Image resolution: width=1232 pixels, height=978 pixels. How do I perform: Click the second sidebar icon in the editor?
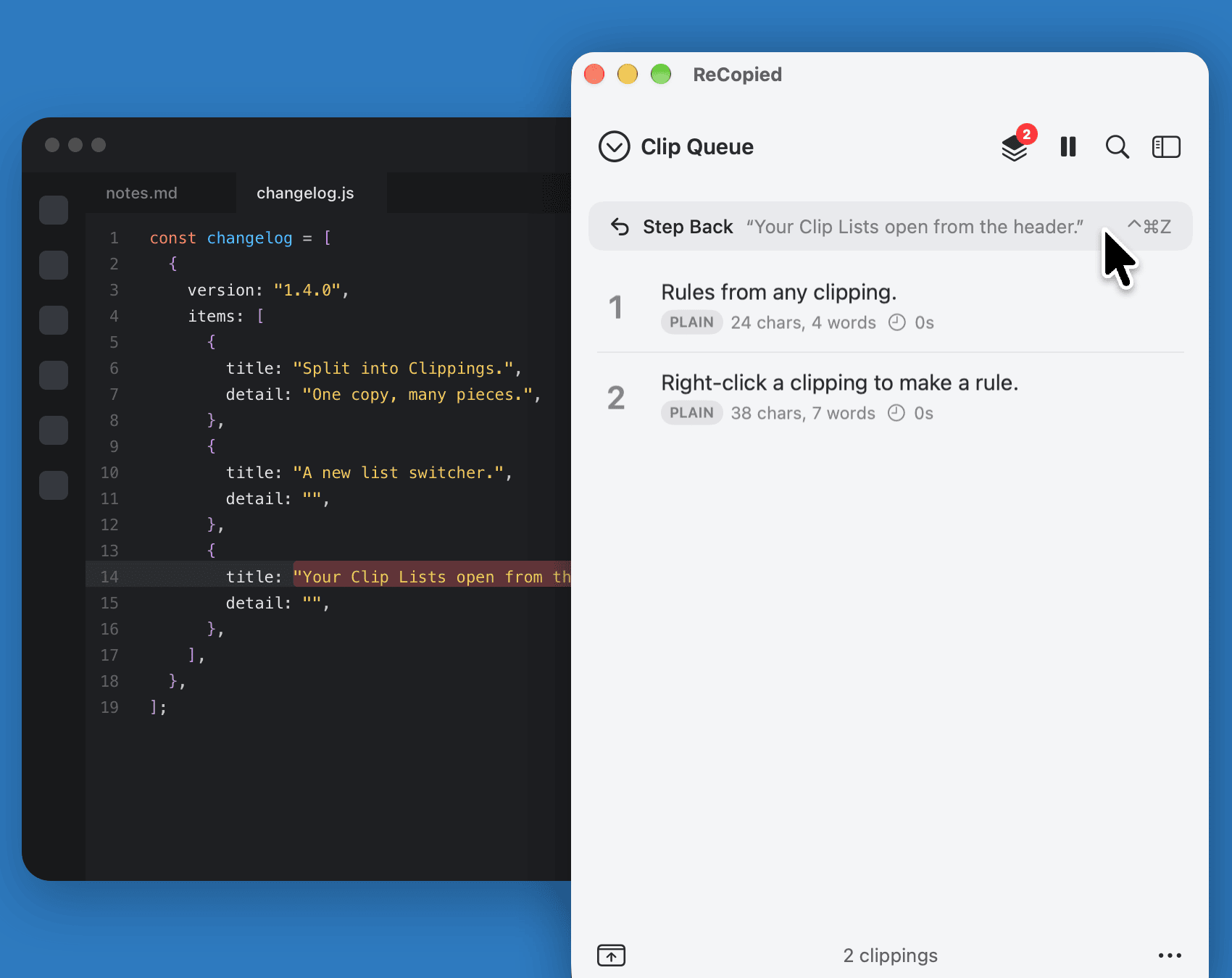pos(54,265)
